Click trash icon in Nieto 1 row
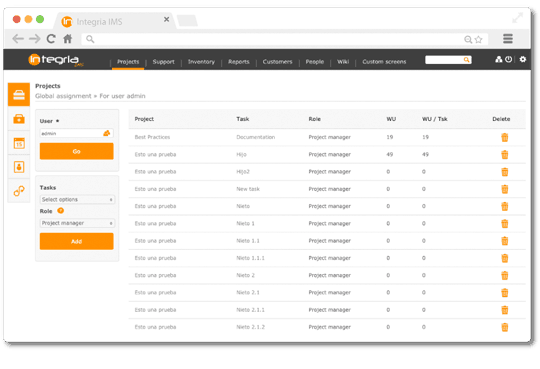 (x=505, y=224)
